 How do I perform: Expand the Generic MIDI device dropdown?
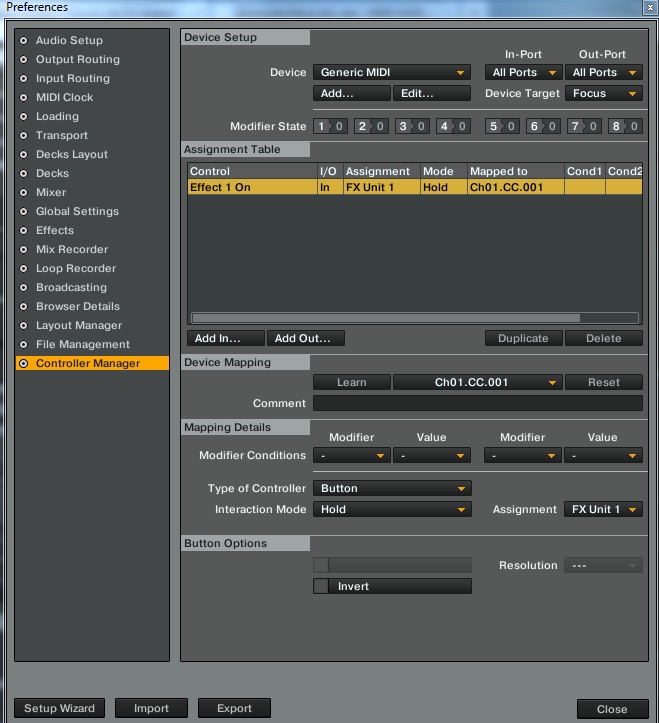392,72
